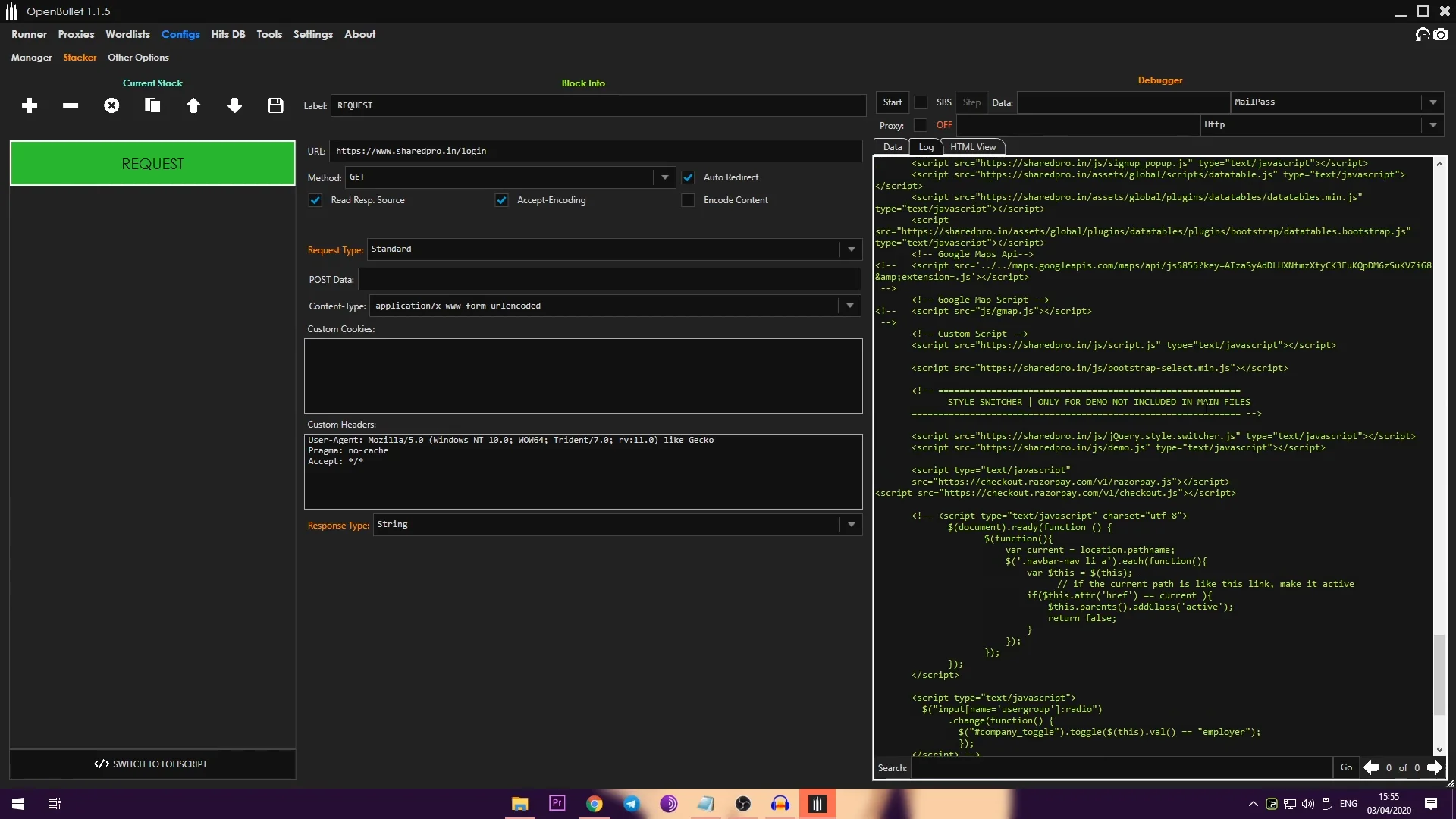Click the delete block icon (X)
Image resolution: width=1456 pixels, height=819 pixels.
point(111,105)
